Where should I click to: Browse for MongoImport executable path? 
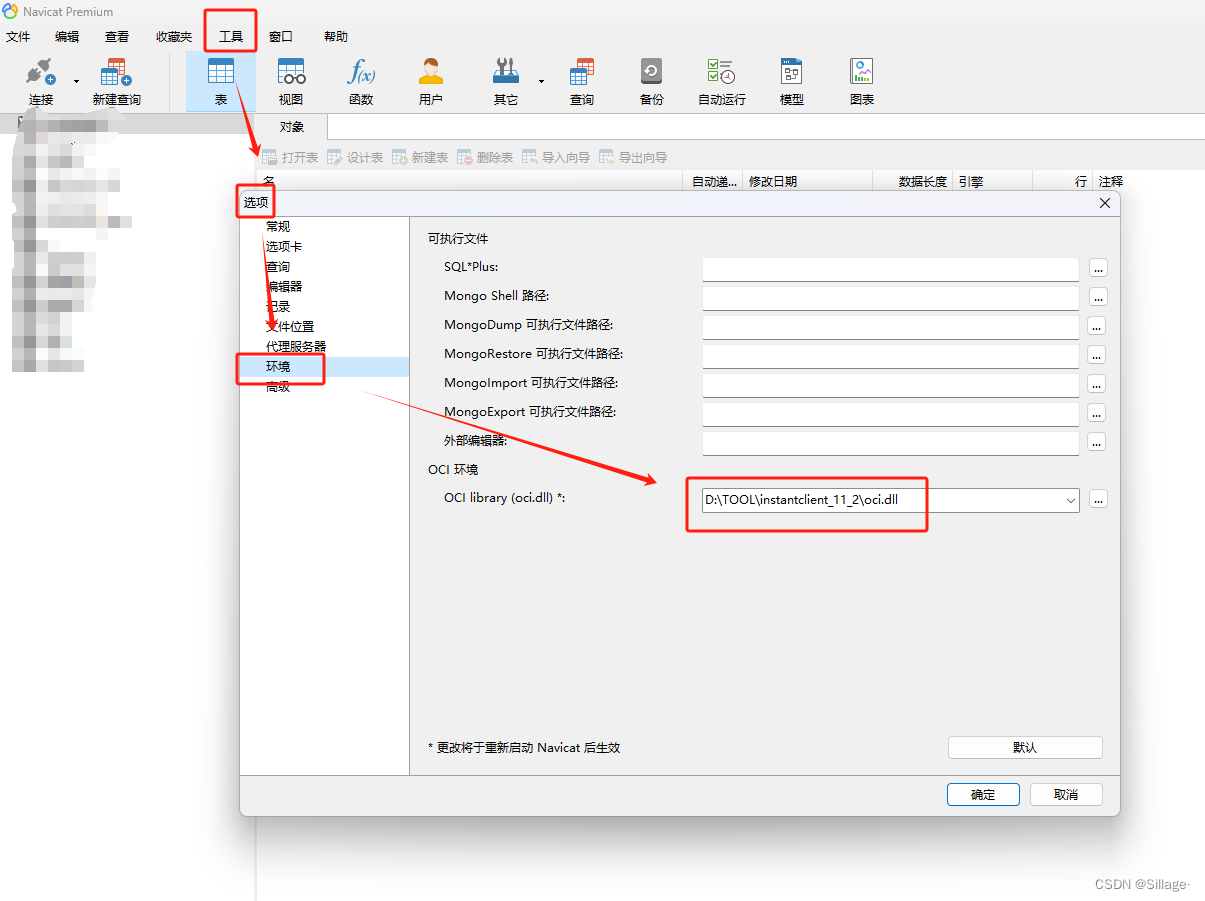click(1096, 384)
